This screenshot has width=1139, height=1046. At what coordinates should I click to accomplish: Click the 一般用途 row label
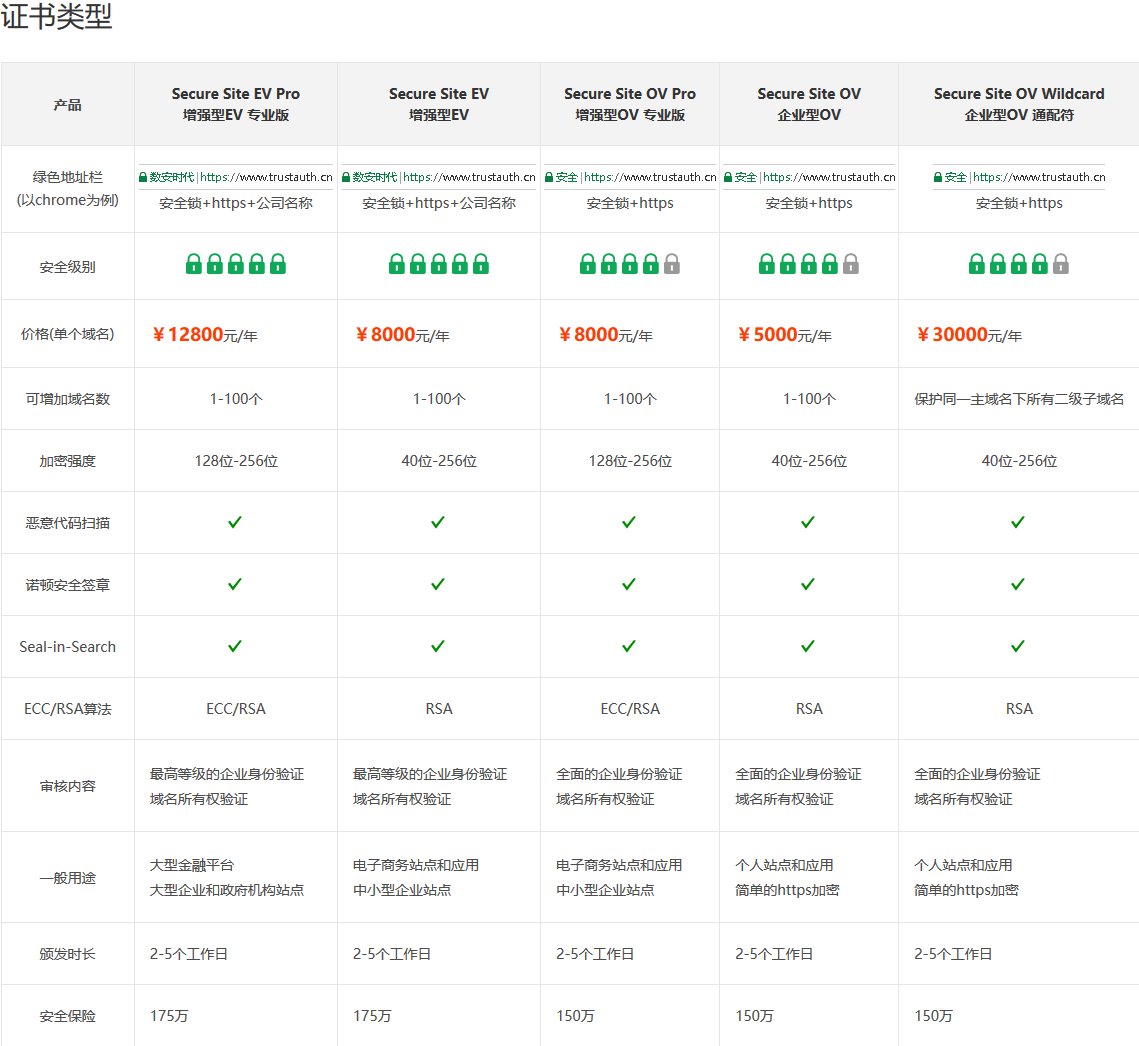[68, 877]
